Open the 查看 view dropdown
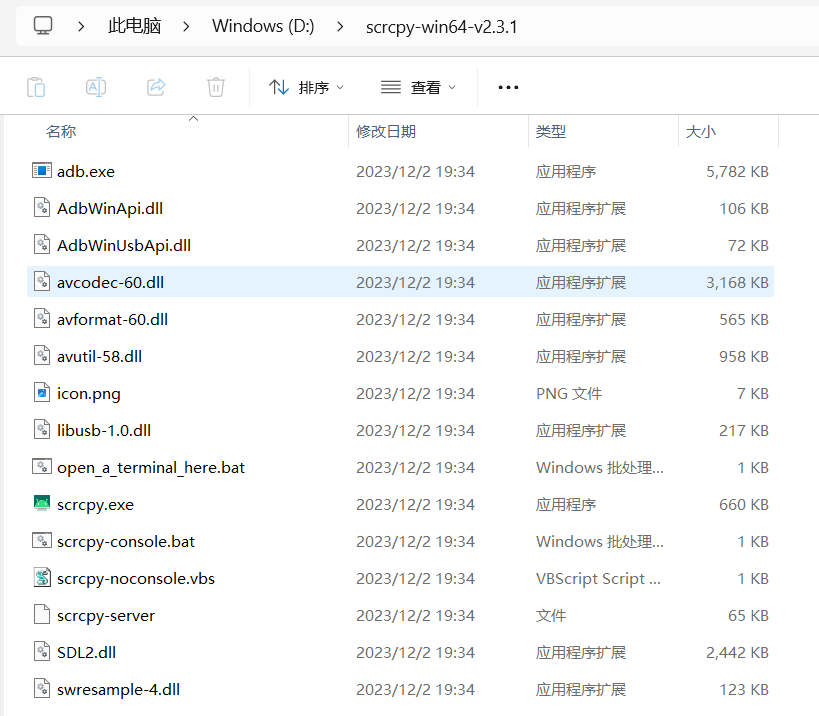 coord(418,87)
